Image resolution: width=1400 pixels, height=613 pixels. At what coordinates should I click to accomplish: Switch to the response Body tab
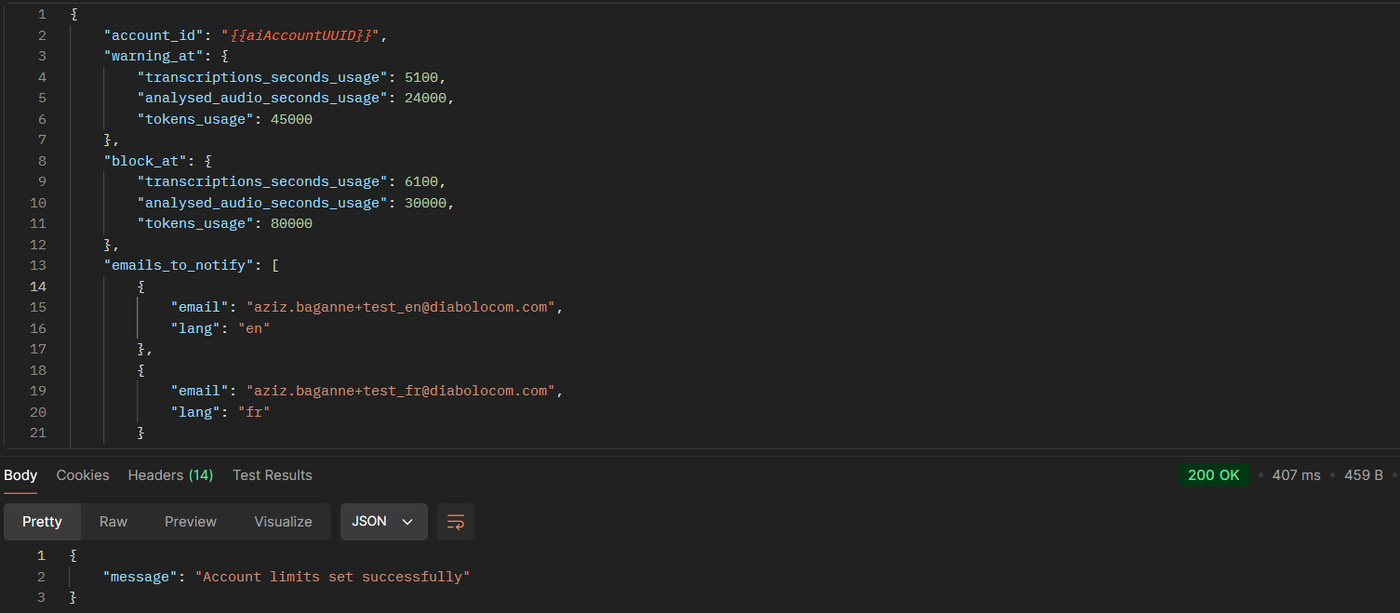tap(20, 475)
